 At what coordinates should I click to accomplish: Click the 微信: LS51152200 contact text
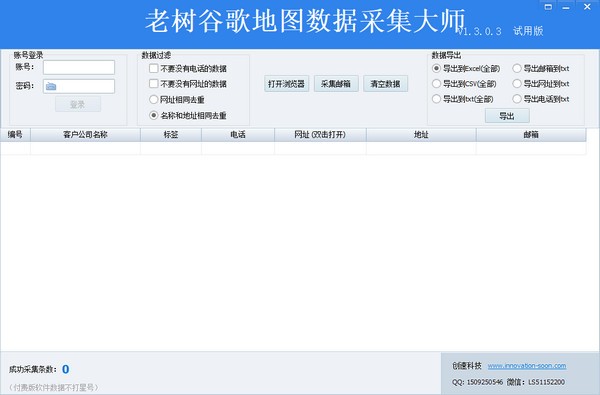click(535, 382)
